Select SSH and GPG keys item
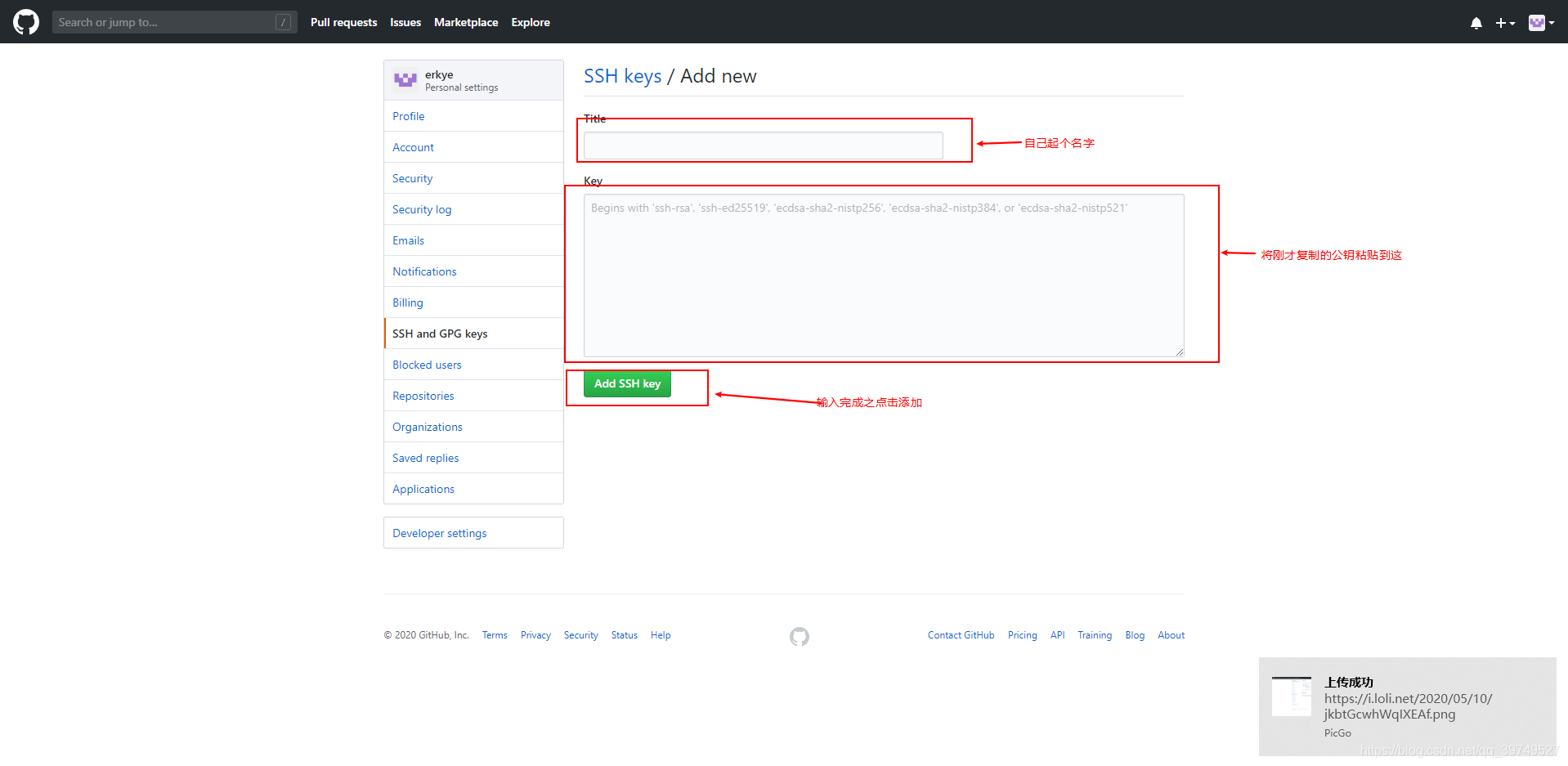The image size is (1568, 766). coord(473,334)
